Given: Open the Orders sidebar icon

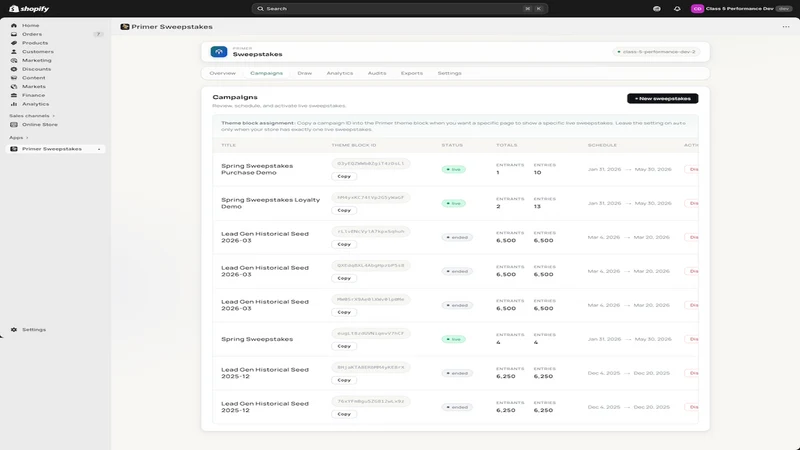Looking at the screenshot, I should 14,34.
